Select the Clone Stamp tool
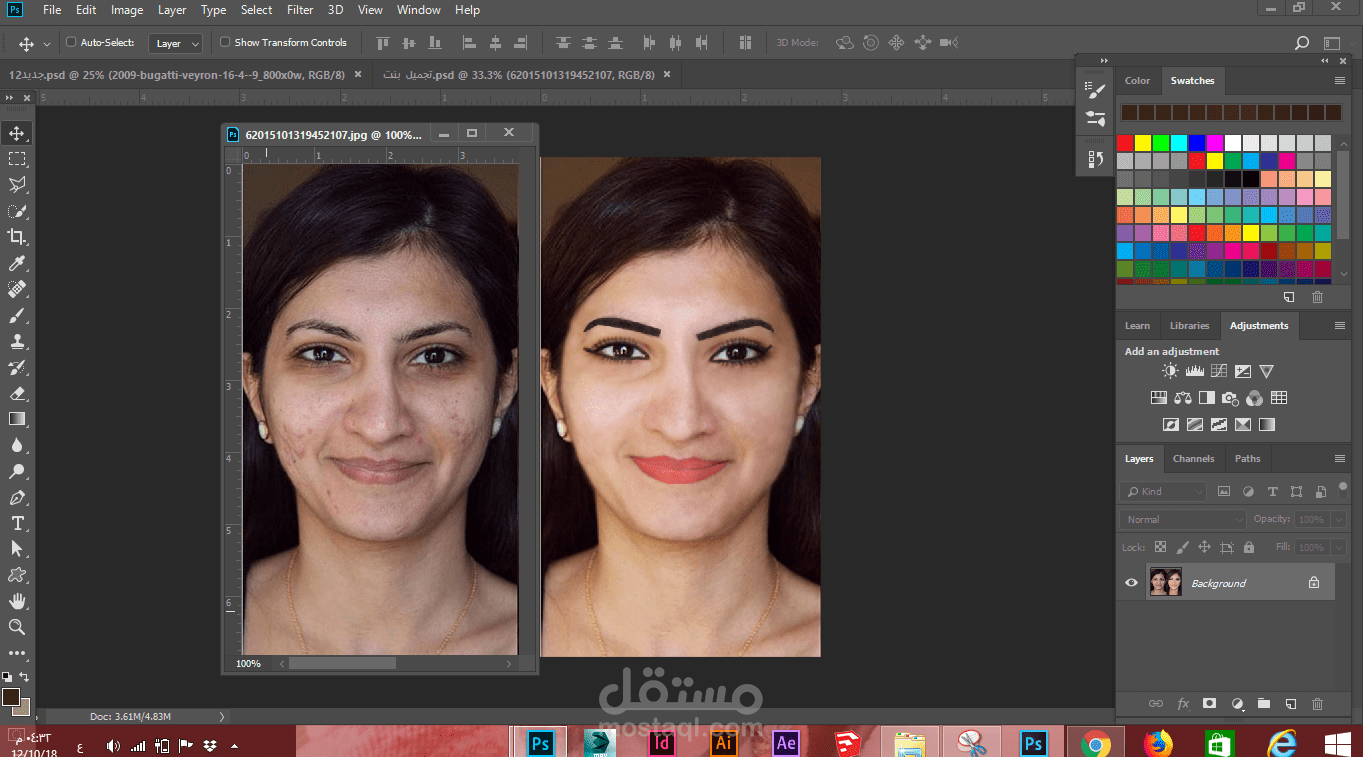 [17, 341]
